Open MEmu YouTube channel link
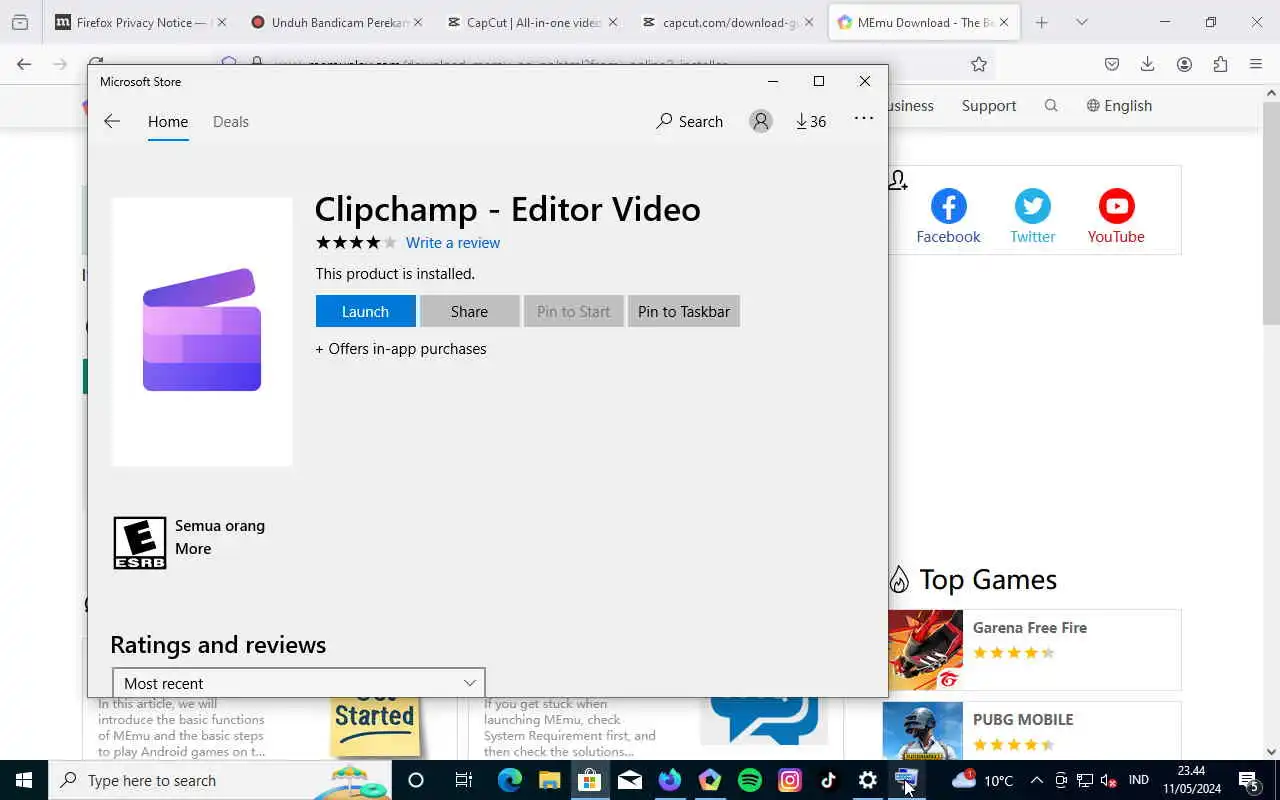1280x800 pixels. coord(1116,217)
